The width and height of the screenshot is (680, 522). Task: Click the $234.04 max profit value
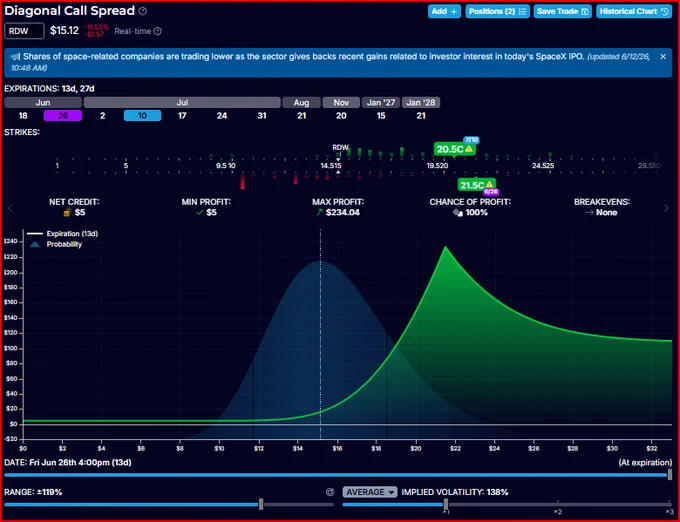pos(343,212)
